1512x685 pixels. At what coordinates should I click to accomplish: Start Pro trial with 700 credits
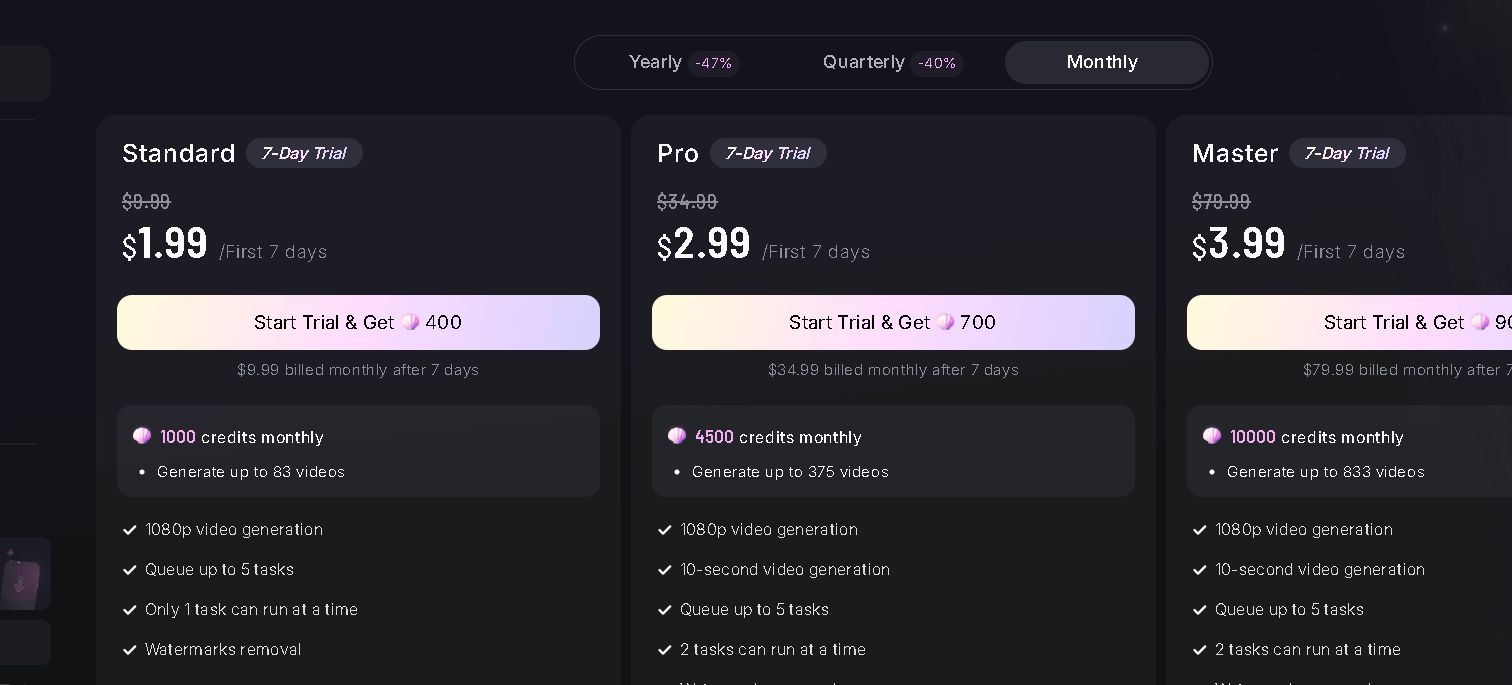pyautogui.click(x=893, y=322)
